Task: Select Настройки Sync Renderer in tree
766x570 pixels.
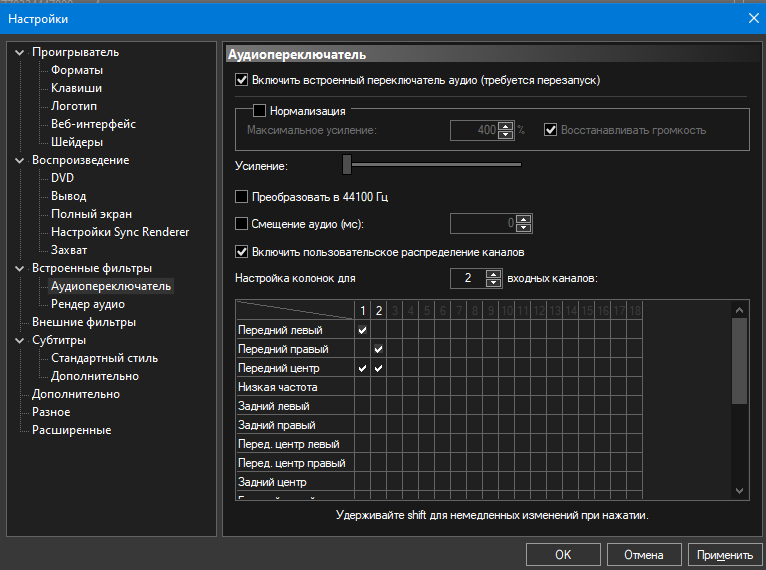Action: point(120,232)
